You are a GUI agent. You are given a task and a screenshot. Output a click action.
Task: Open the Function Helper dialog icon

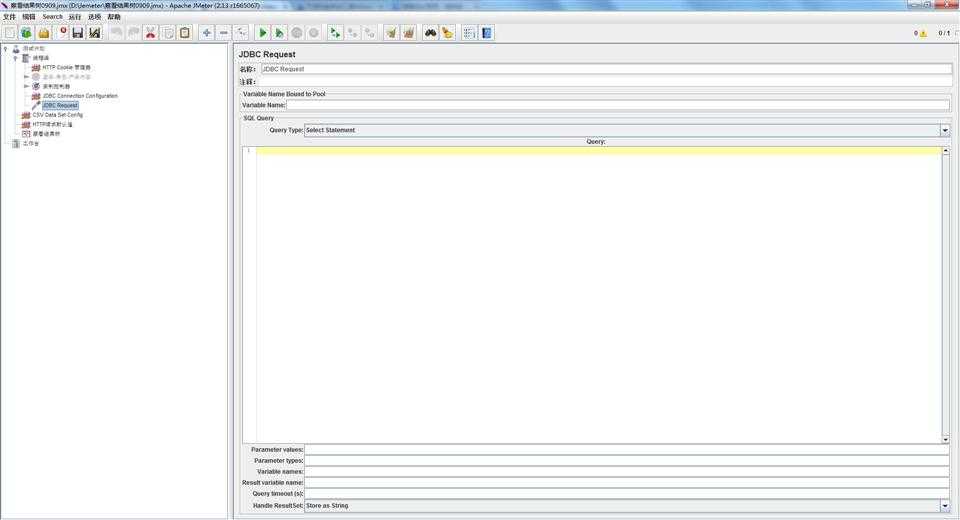pyautogui.click(x=470, y=33)
